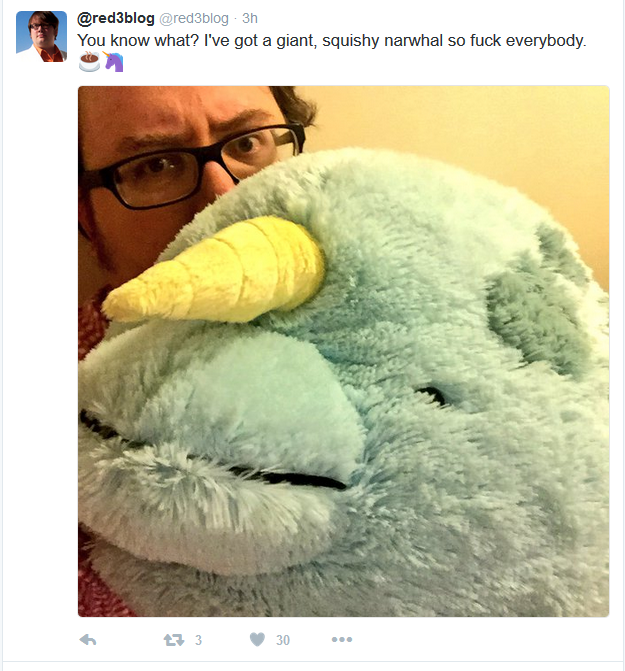Expand the attached narwhal plush photo
Viewport: 625px width, 671px height.
coord(344,351)
